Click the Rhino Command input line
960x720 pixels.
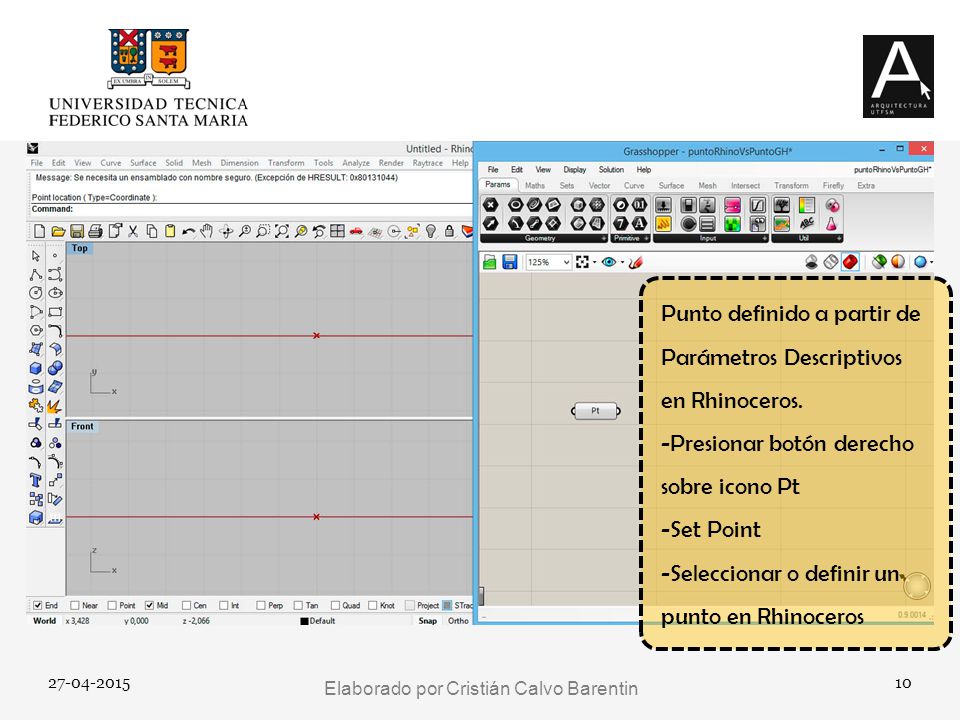(x=251, y=209)
